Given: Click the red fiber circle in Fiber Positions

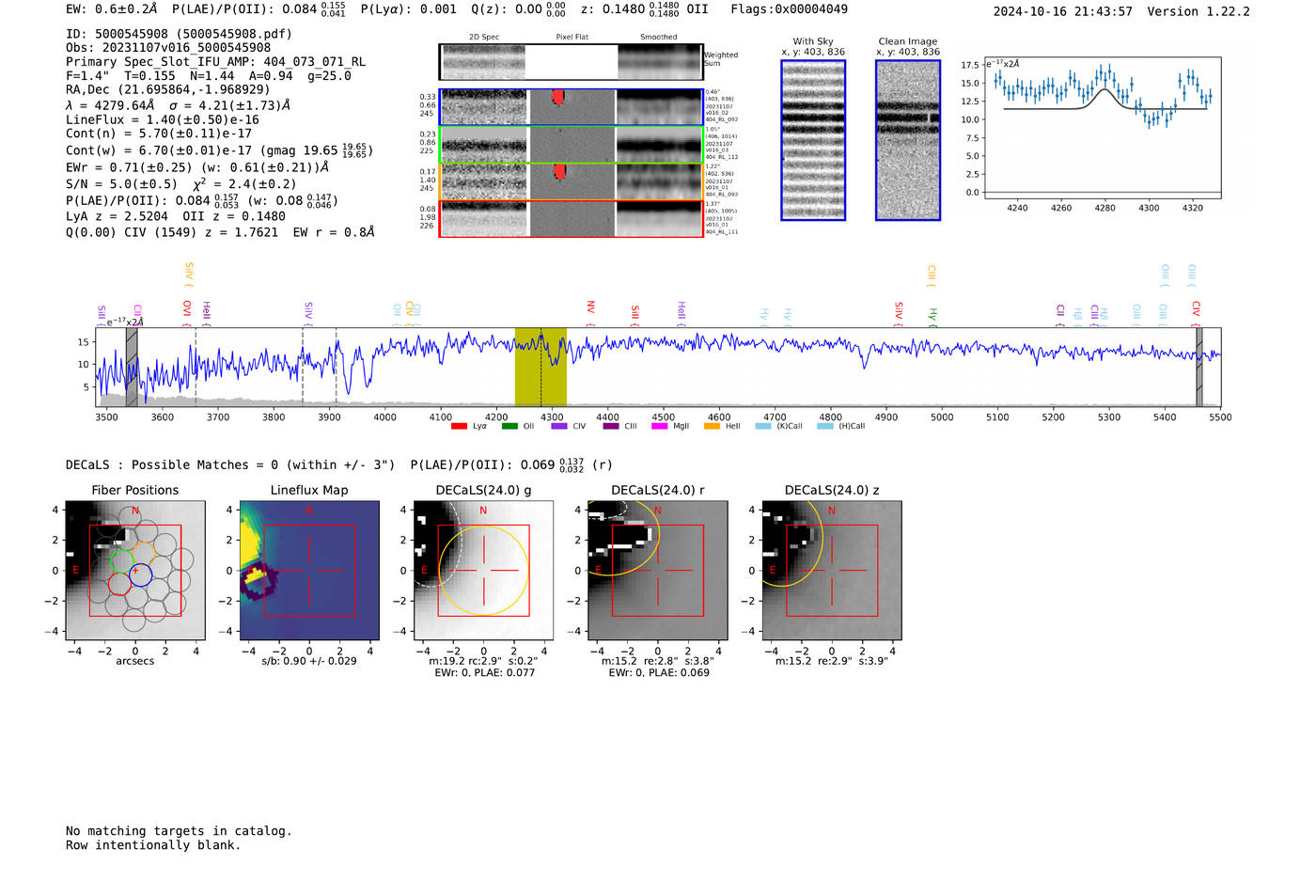Looking at the screenshot, I should pyautogui.click(x=118, y=584).
